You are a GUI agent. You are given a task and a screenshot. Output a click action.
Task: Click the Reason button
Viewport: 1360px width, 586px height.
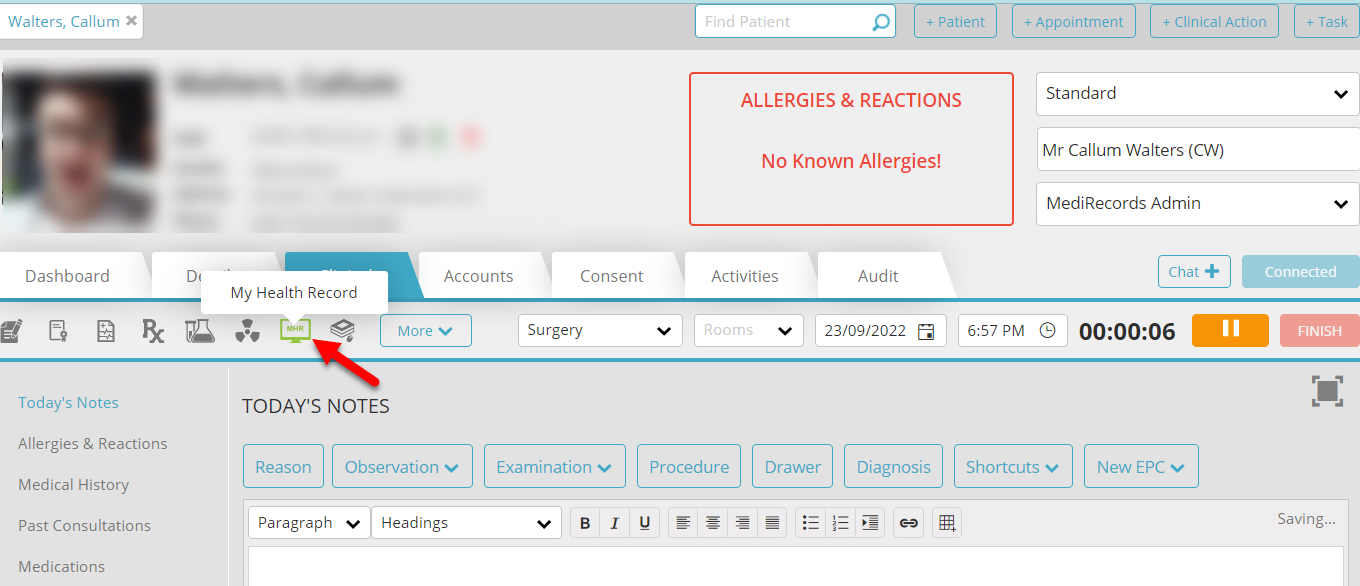283,466
